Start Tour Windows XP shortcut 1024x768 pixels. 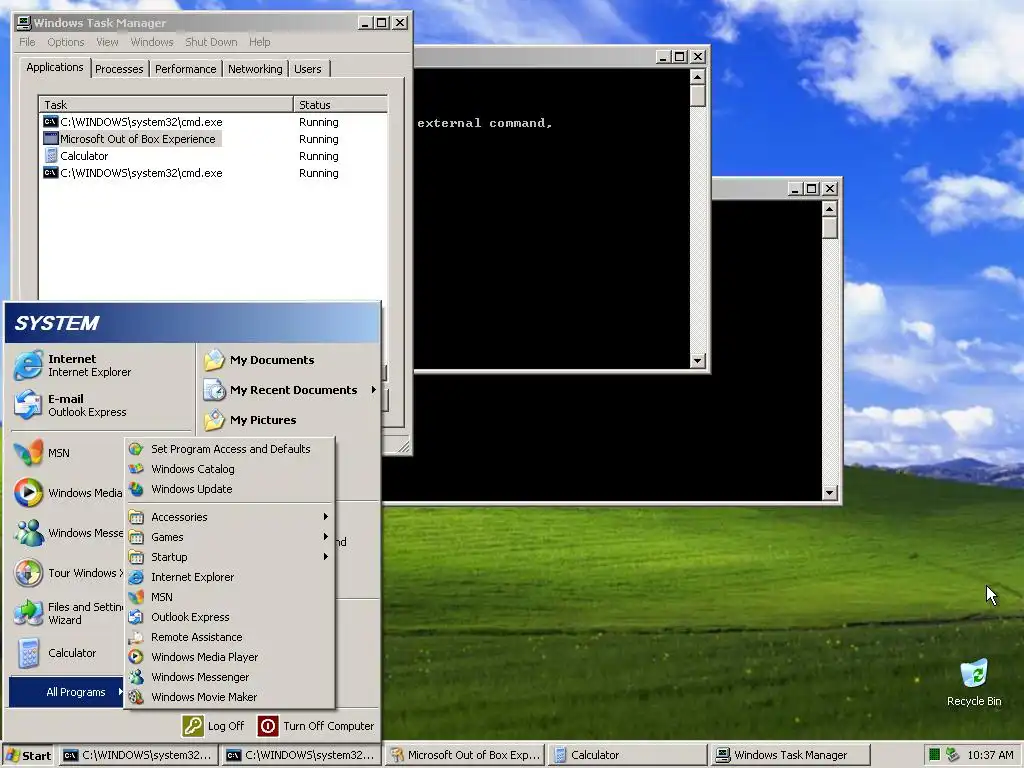[x=68, y=573]
